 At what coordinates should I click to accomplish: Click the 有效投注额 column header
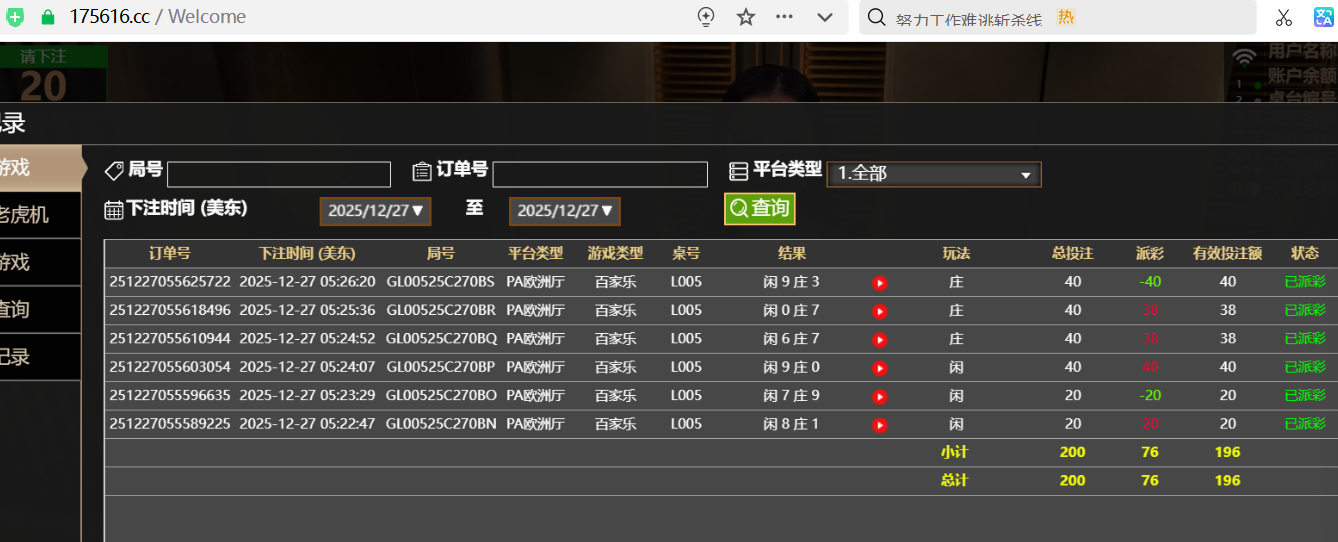point(1227,253)
